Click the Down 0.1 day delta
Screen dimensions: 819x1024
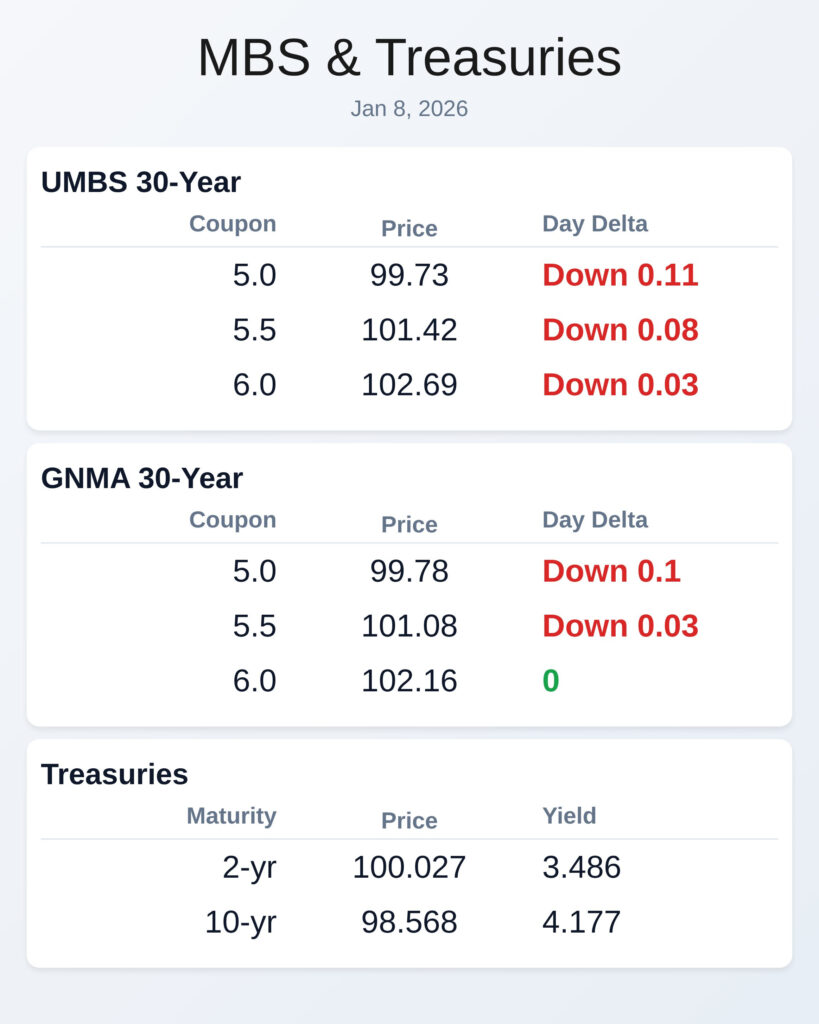611,571
